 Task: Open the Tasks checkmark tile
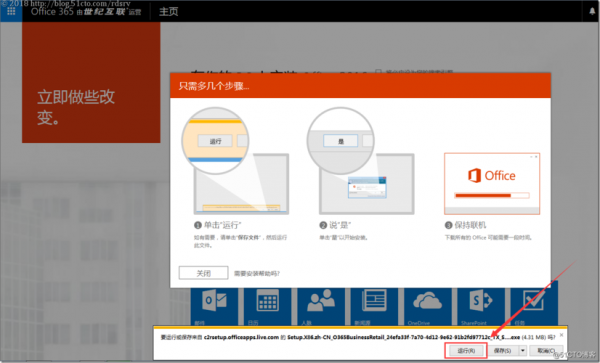point(534,304)
